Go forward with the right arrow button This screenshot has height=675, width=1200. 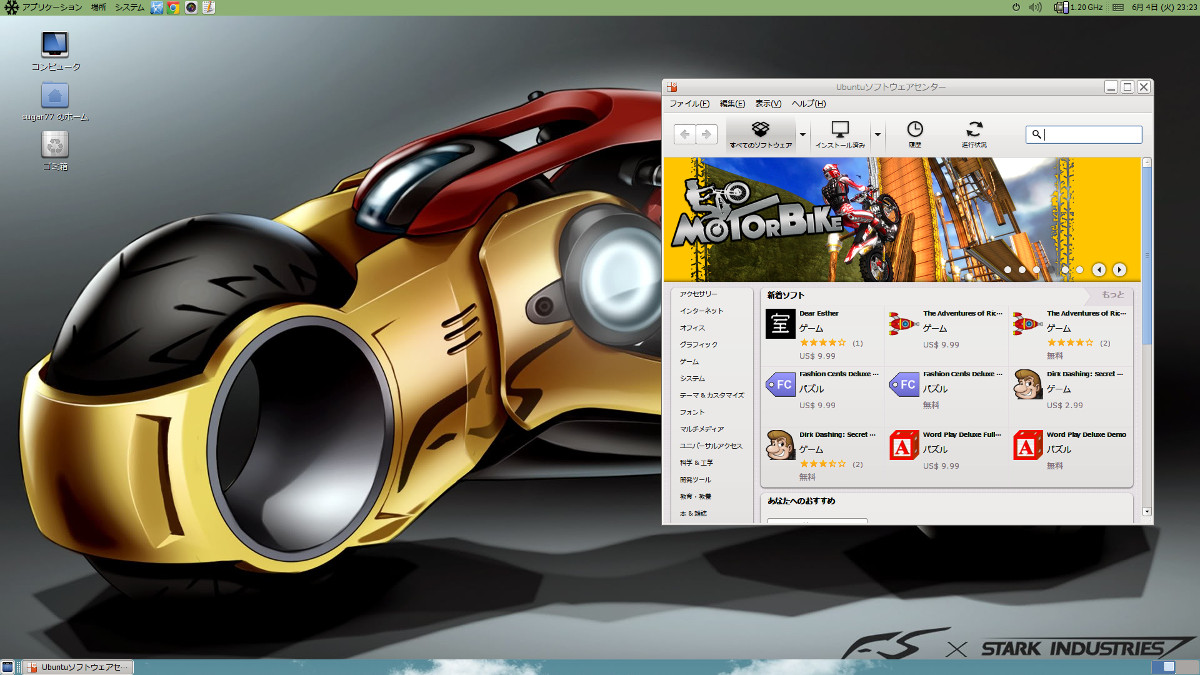pos(707,134)
